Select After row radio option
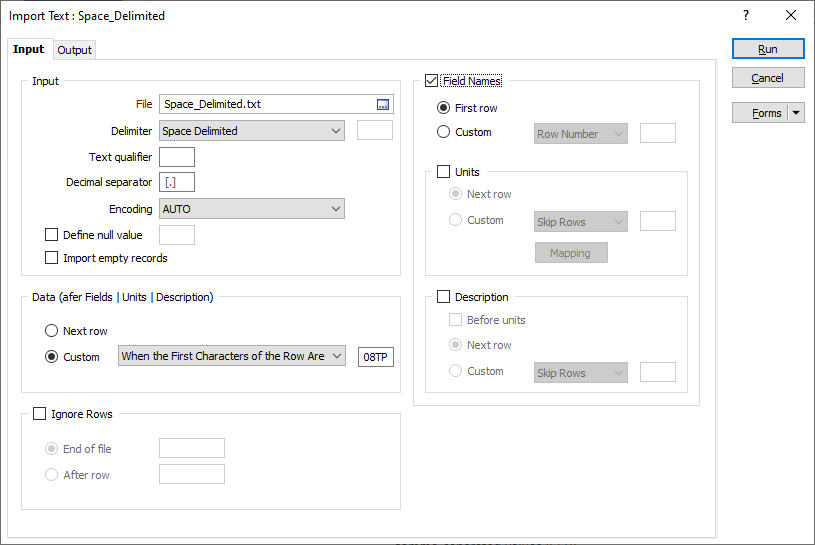This screenshot has width=815, height=545. click(x=51, y=474)
